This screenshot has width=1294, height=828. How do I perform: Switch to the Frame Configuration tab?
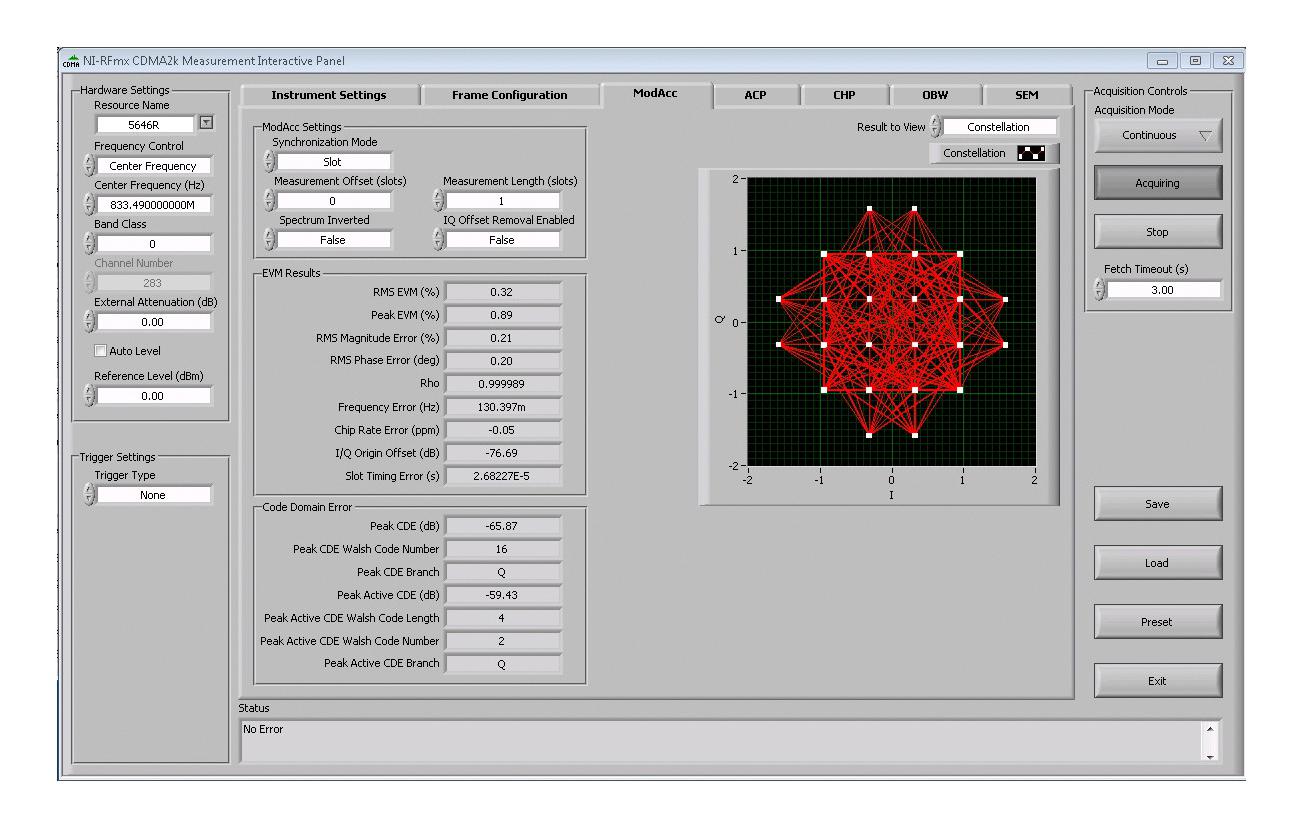(510, 95)
